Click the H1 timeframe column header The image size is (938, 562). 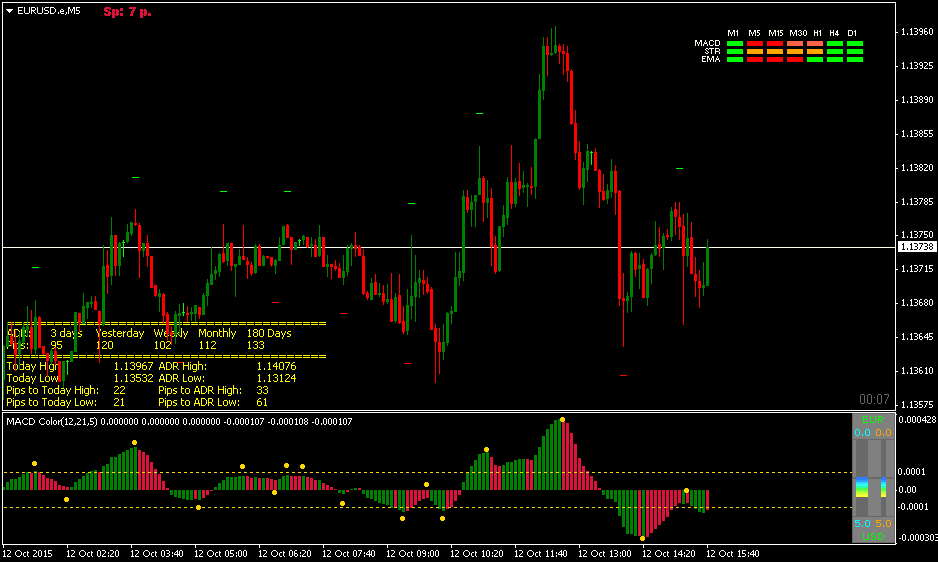(x=817, y=33)
